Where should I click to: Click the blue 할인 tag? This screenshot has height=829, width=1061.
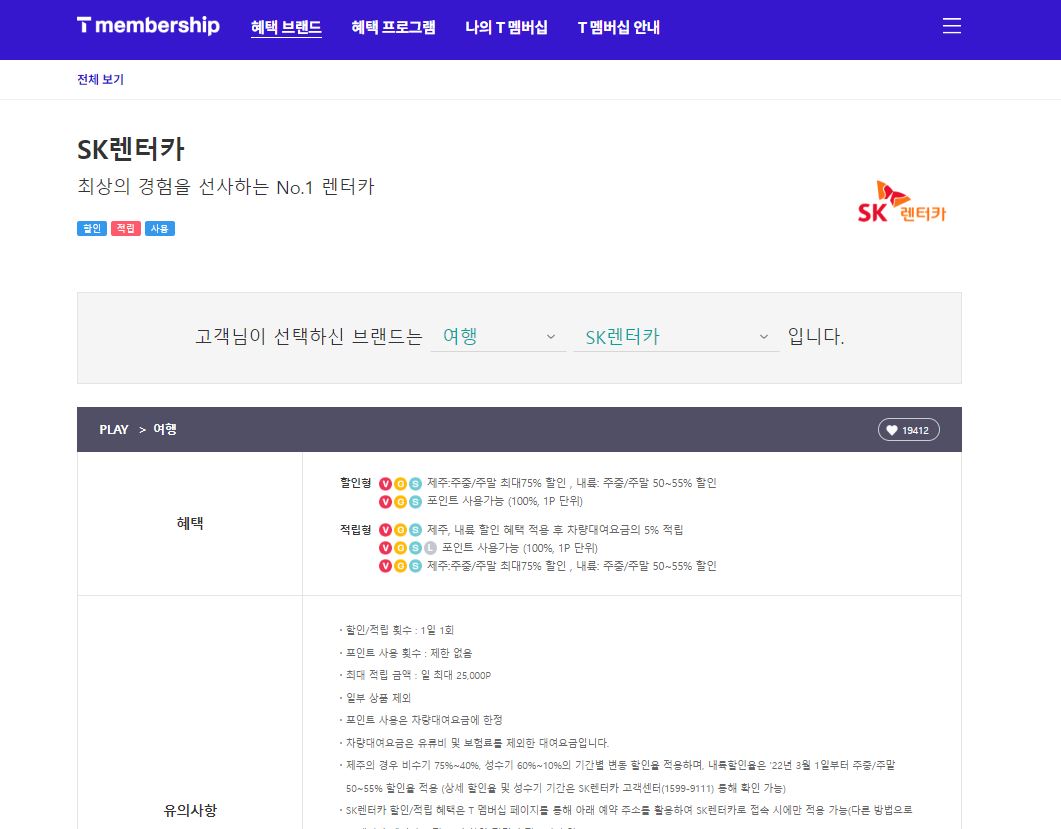[91, 229]
